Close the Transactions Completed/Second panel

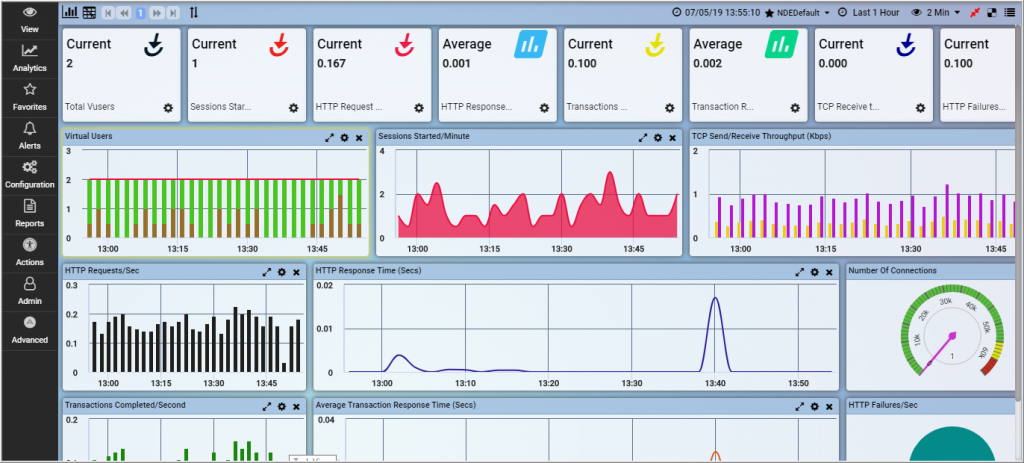pos(296,406)
